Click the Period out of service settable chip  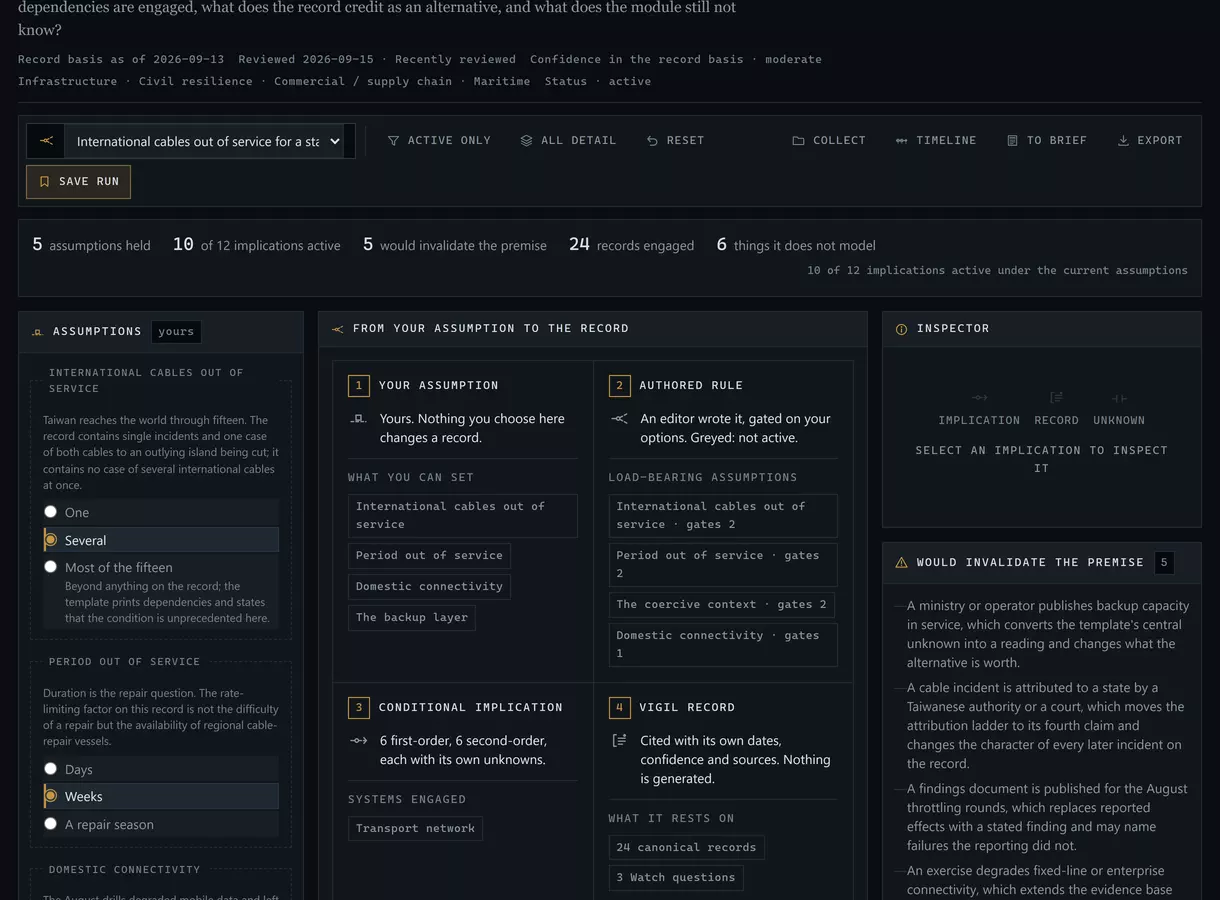(x=429, y=556)
